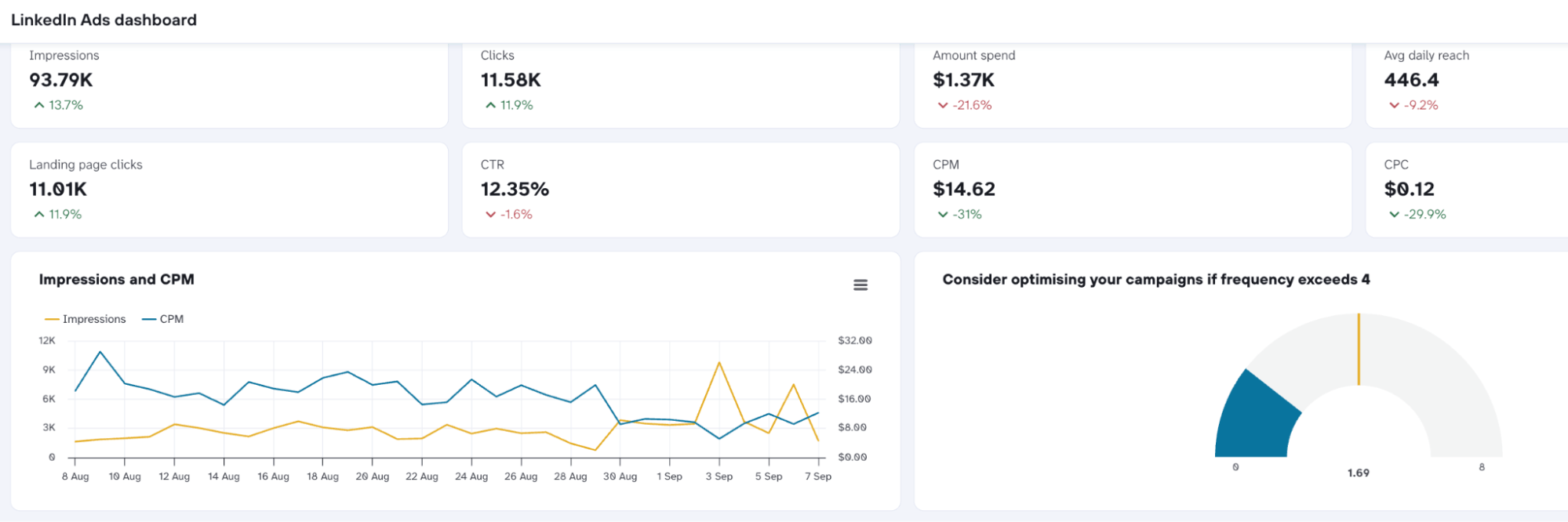Click the -1.6% change under CTR
This screenshot has width=1568, height=522.
pyautogui.click(x=516, y=214)
